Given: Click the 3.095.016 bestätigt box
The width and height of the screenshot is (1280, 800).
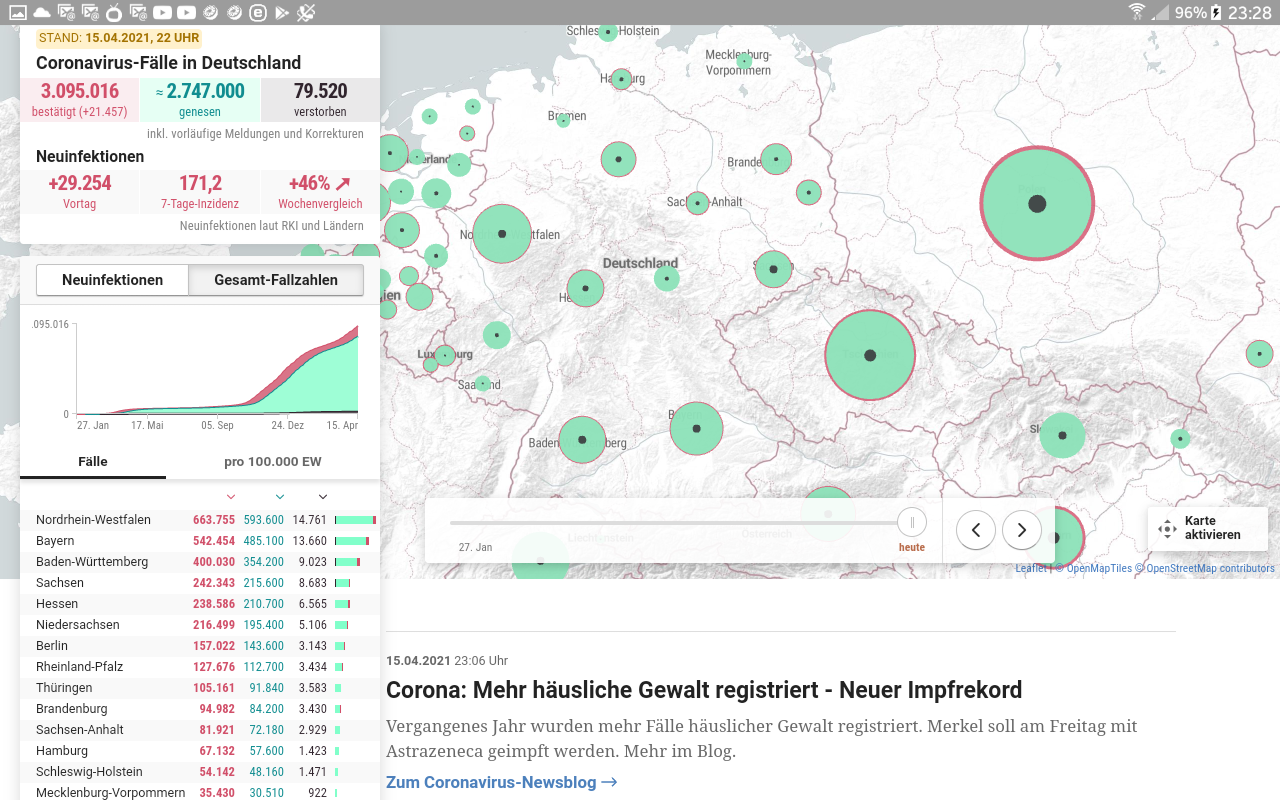Looking at the screenshot, I should pyautogui.click(x=79, y=99).
